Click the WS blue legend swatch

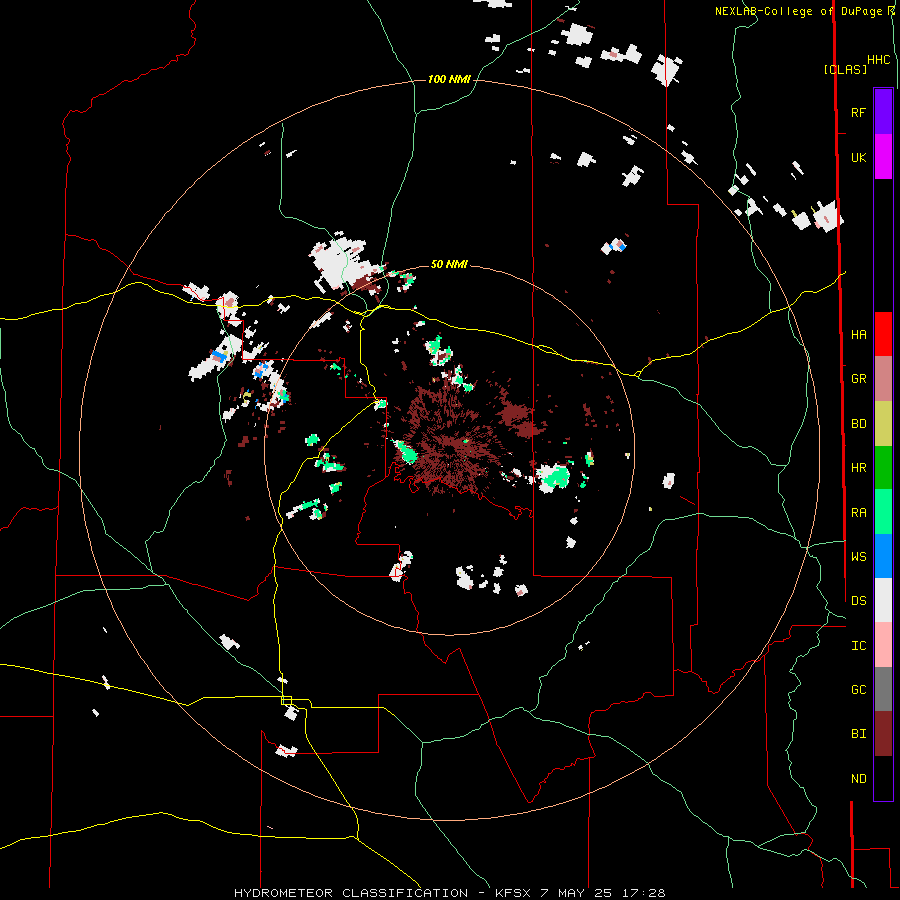pos(883,556)
